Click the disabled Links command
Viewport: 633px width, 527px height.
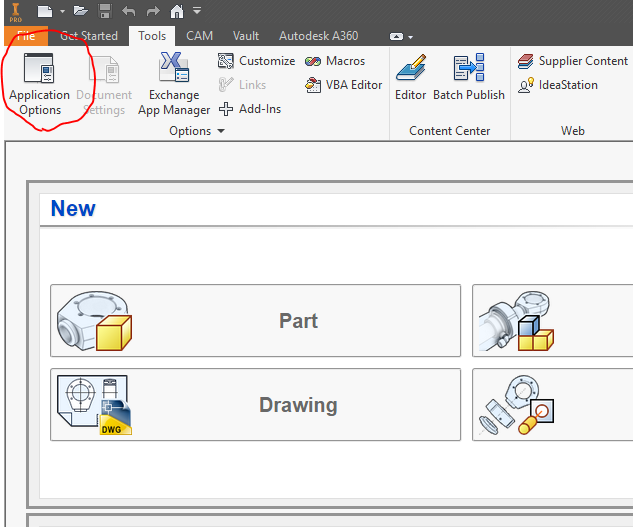(x=242, y=85)
